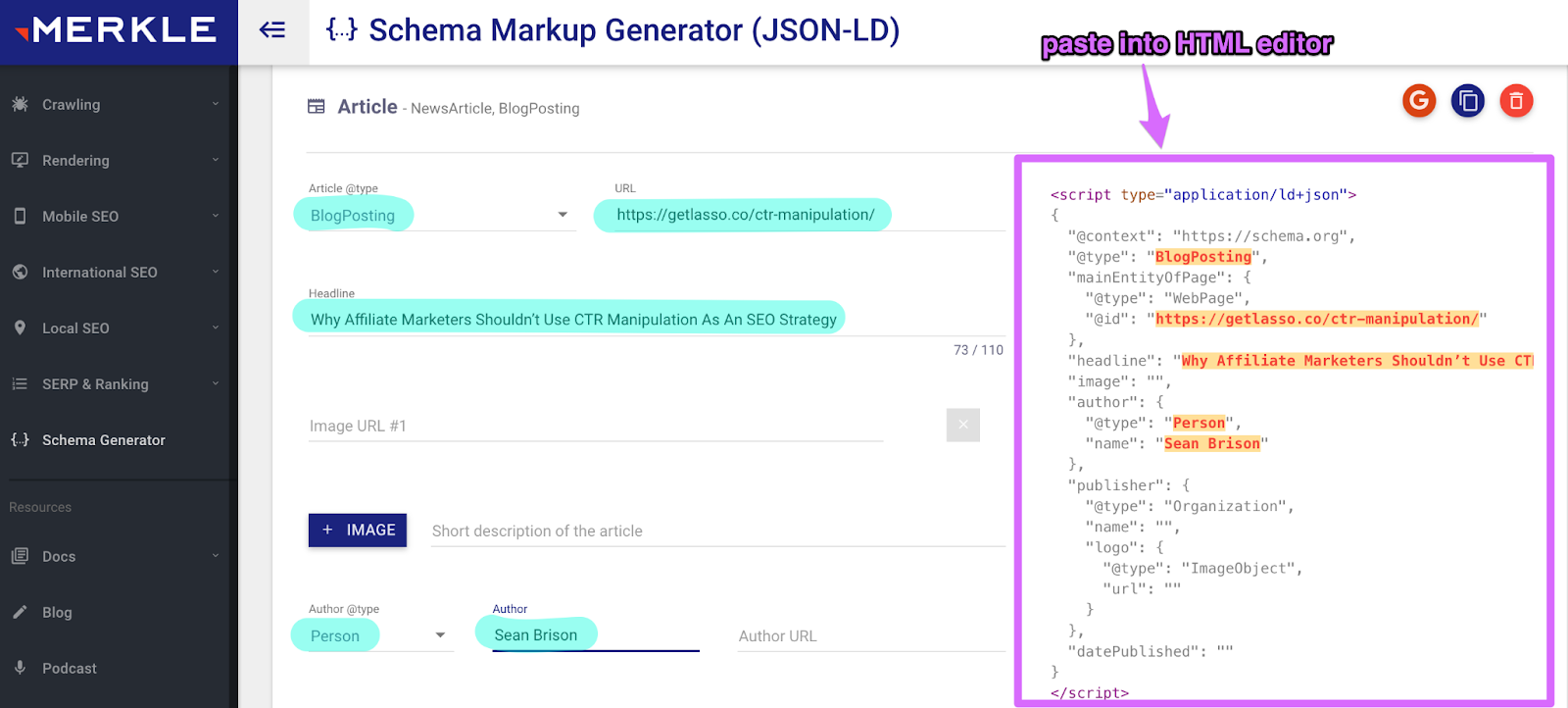Viewport: 1568px width, 708px height.
Task: Click the red delete trash icon
Action: point(1516,100)
